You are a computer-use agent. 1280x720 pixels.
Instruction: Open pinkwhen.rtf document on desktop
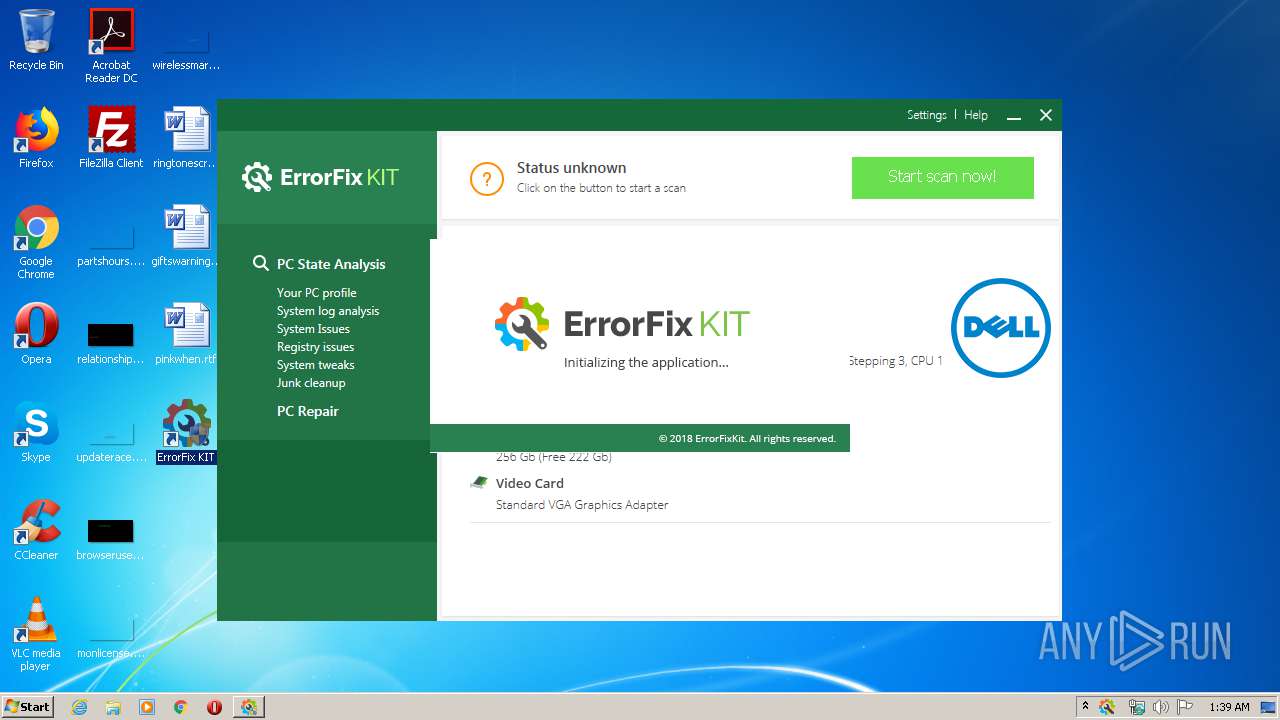tap(186, 334)
